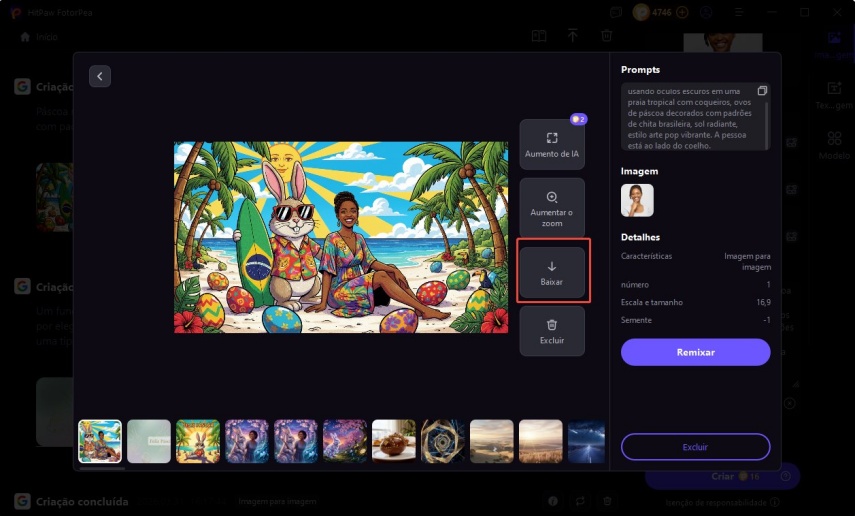Click the back arrow in the preview dialog
This screenshot has height=516, width=855.
99,76
